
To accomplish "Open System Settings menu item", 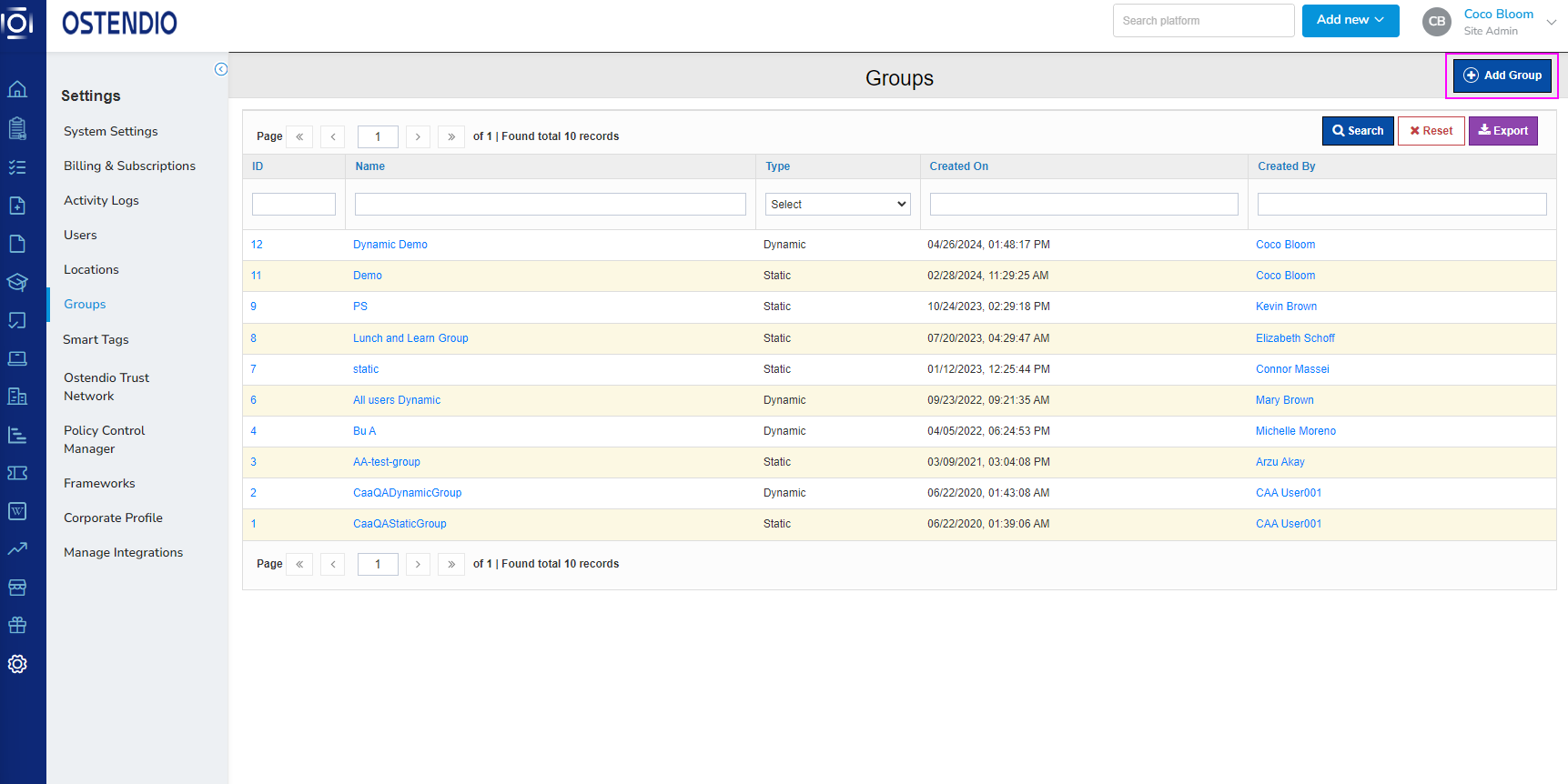I will tap(111, 131).
